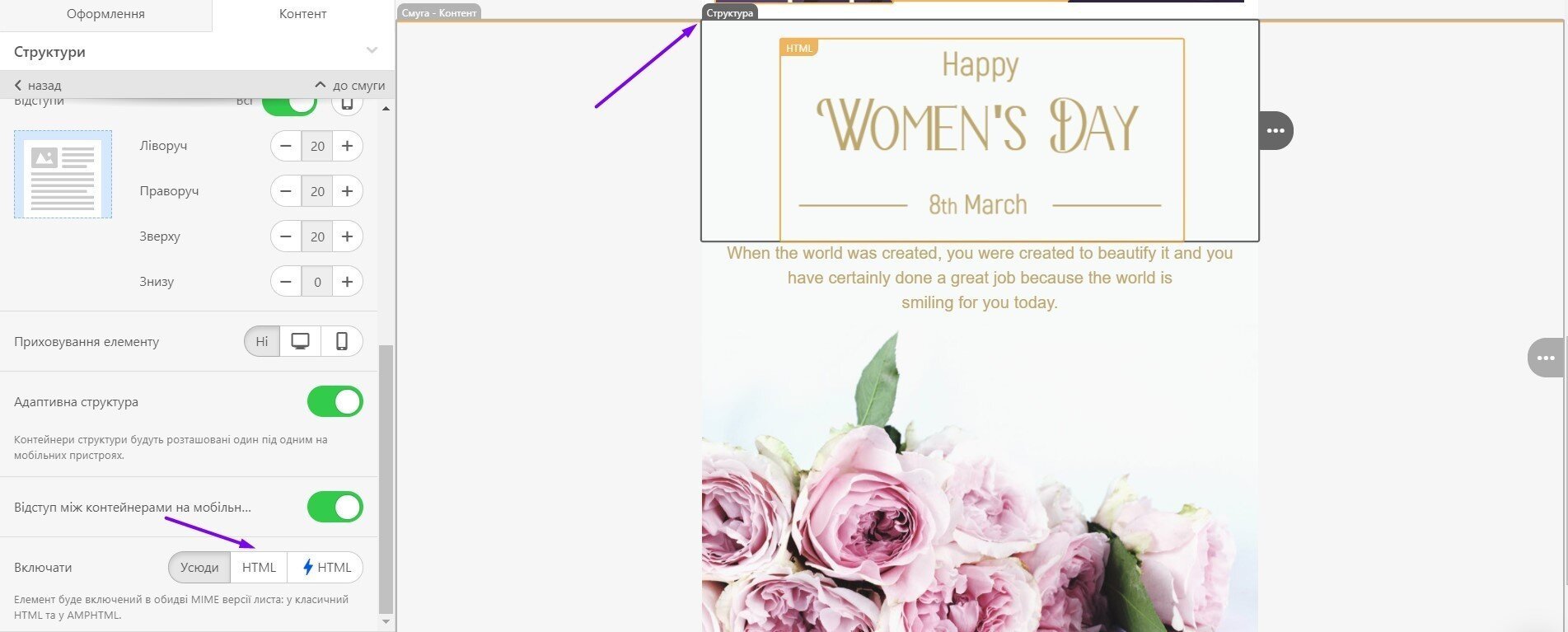Click the plus icon for Ліворуч padding
The width and height of the screenshot is (1568, 632).
pyautogui.click(x=348, y=146)
